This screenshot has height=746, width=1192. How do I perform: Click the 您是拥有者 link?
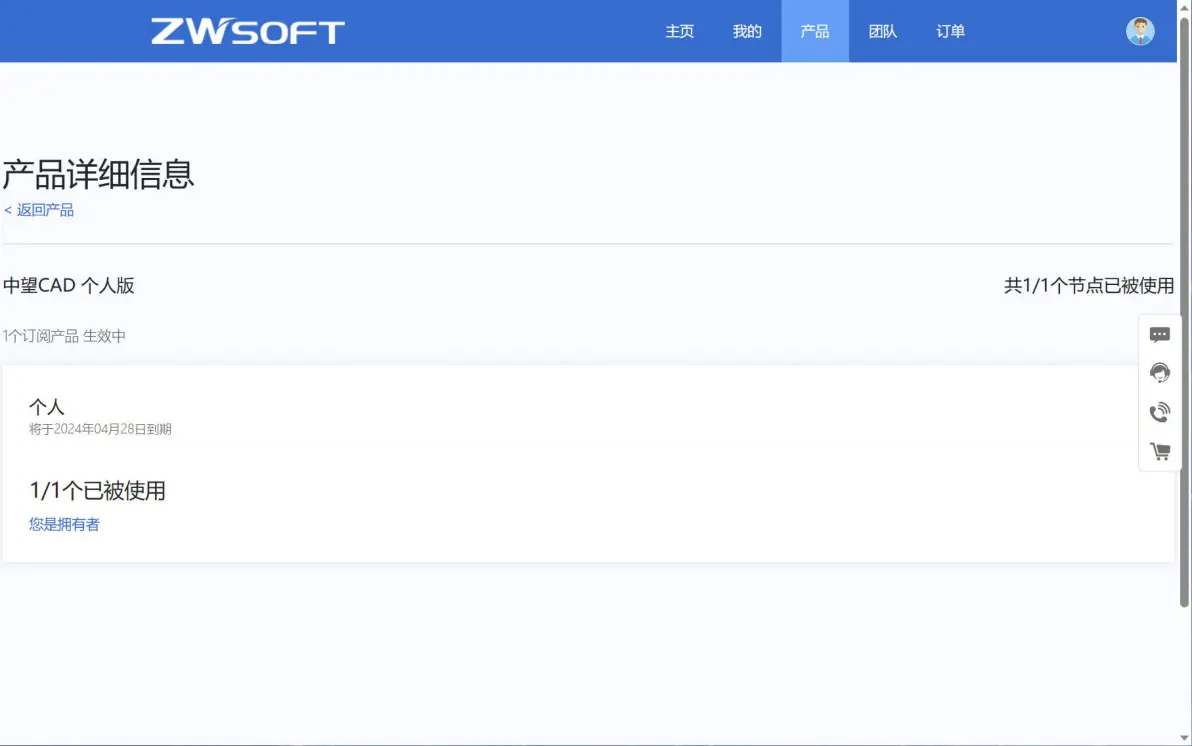click(64, 524)
